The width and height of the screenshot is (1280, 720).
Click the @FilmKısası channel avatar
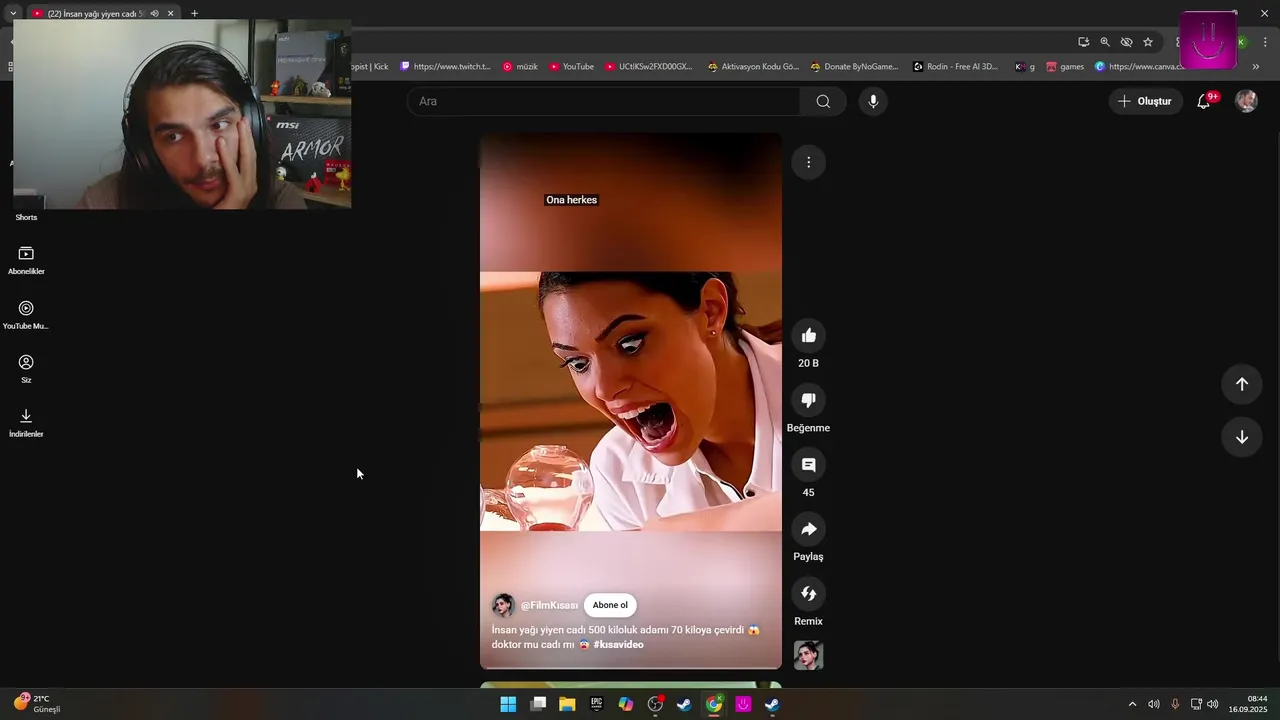[x=503, y=605]
